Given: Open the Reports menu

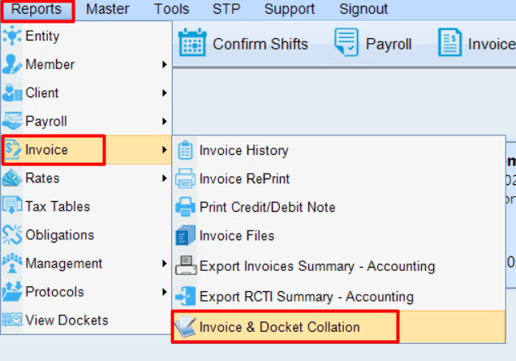Looking at the screenshot, I should pos(36,9).
